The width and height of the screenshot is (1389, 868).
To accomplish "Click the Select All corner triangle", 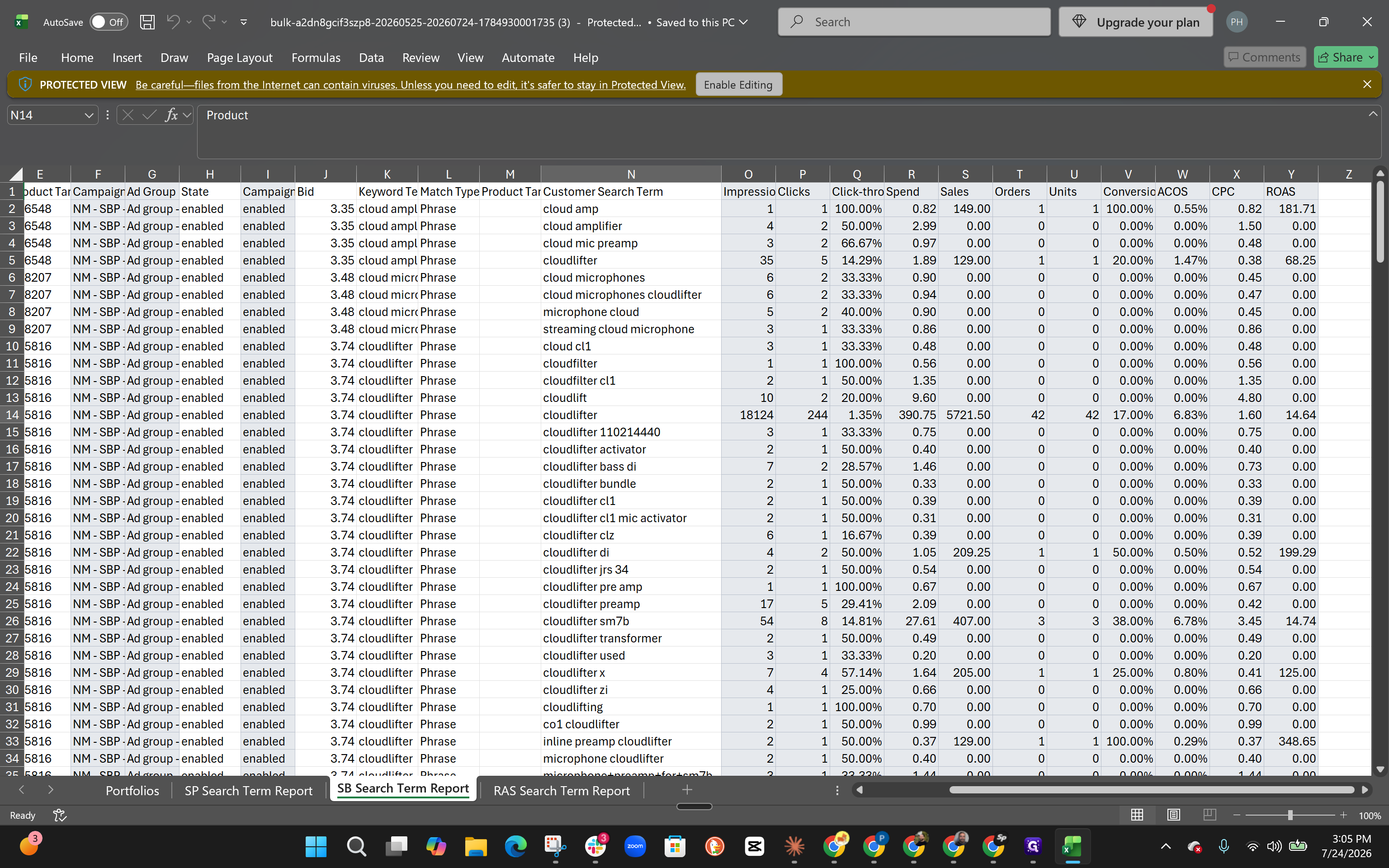I will (16, 174).
